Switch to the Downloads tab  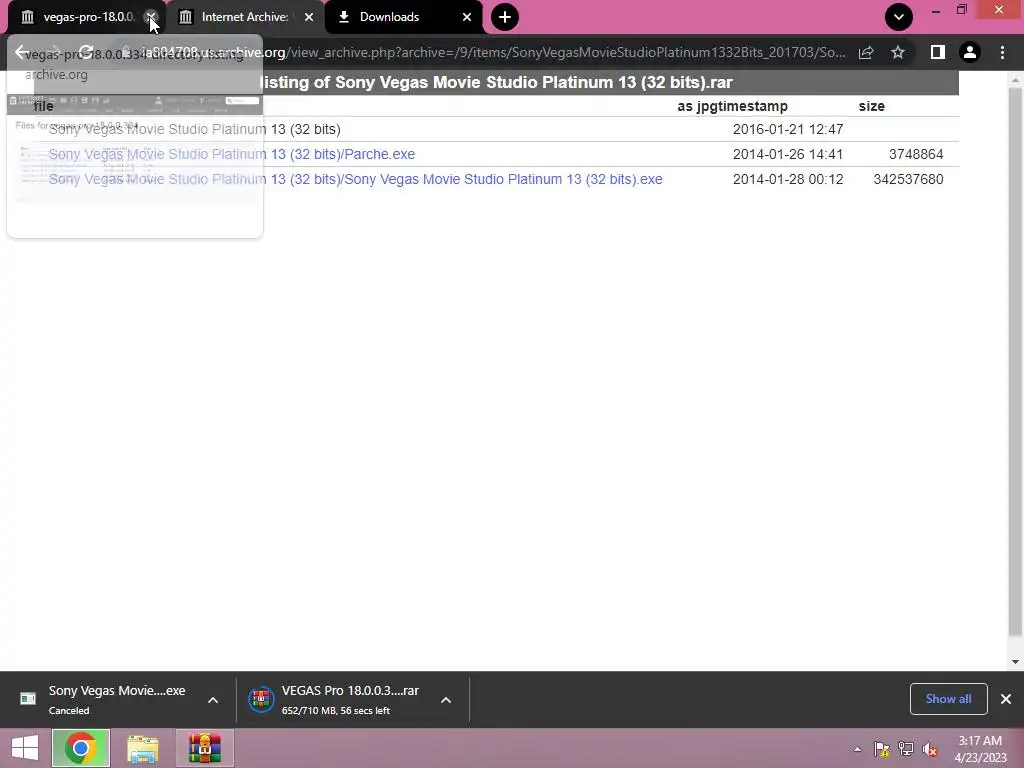coord(389,17)
